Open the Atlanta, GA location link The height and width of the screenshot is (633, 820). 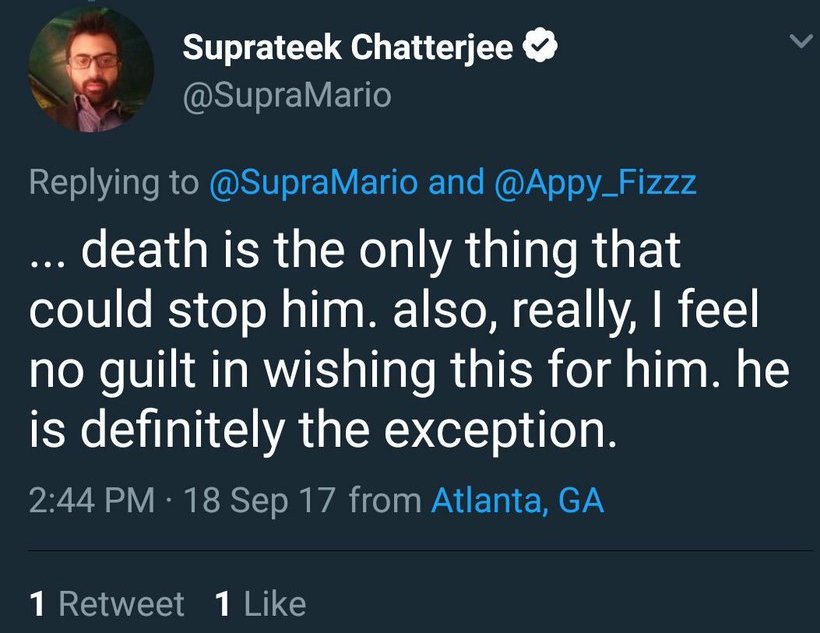coord(517,500)
